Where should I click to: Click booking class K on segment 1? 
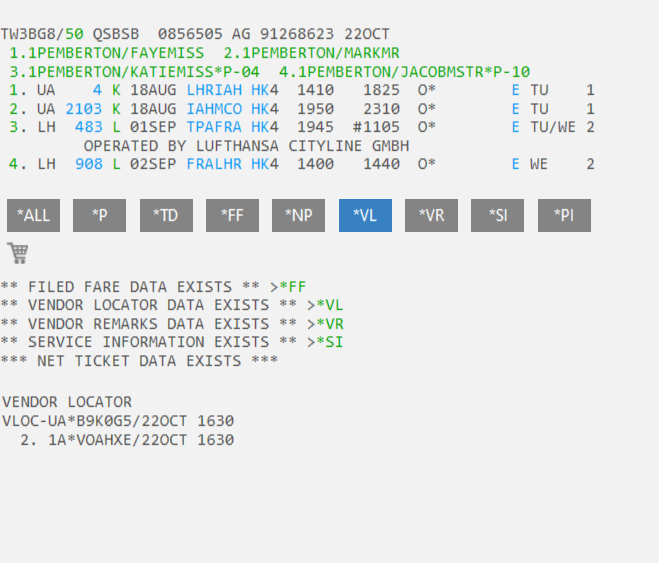pos(116,90)
